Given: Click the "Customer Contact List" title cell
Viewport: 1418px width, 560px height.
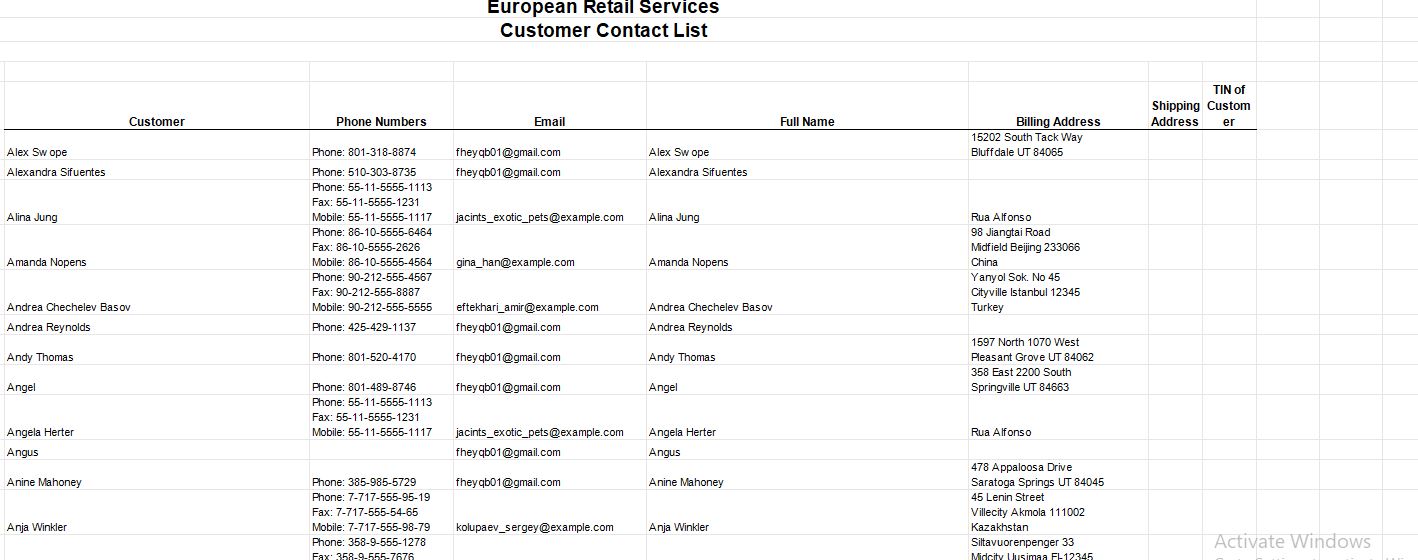Looking at the screenshot, I should [x=603, y=31].
